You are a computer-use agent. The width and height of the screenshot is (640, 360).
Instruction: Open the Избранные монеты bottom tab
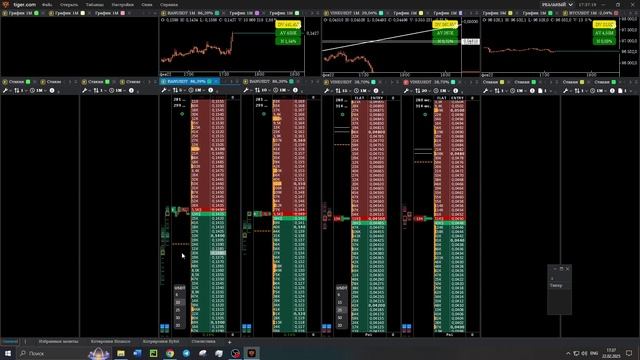click(58, 341)
